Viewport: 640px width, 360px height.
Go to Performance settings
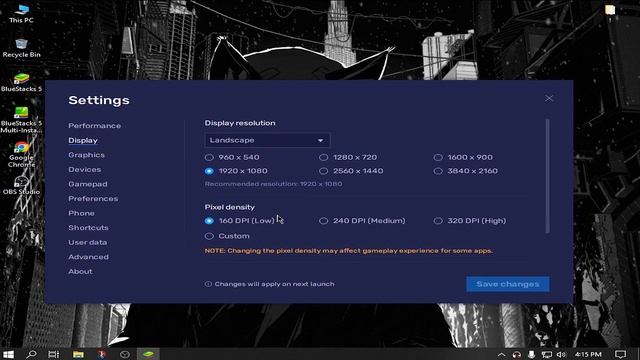click(95, 126)
